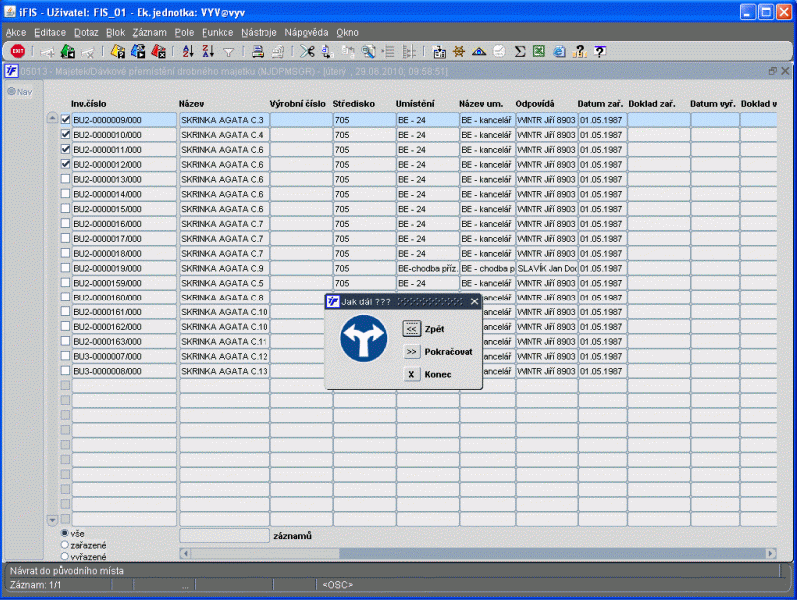The height and width of the screenshot is (600, 797).
Task: Click the horizontal scrollbar right arrow
Action: coord(771,553)
